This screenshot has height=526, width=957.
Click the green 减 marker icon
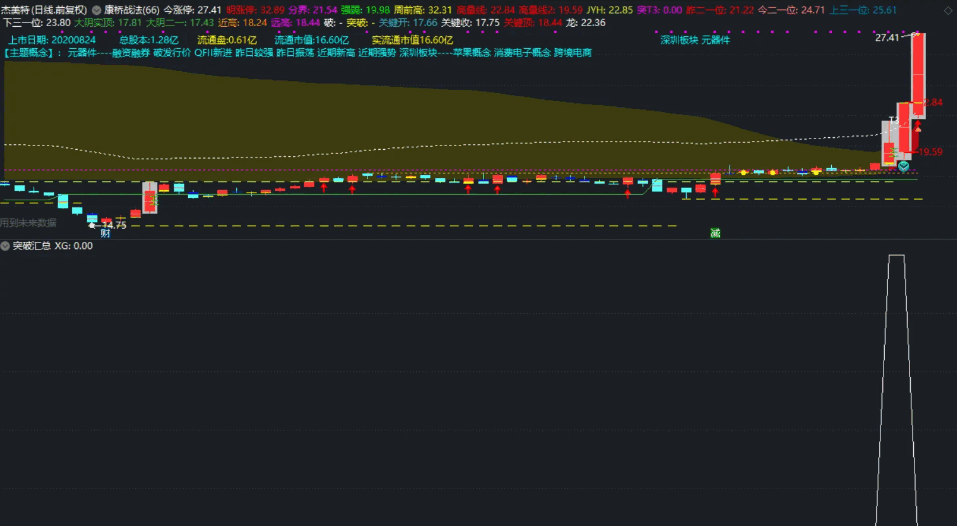(715, 232)
